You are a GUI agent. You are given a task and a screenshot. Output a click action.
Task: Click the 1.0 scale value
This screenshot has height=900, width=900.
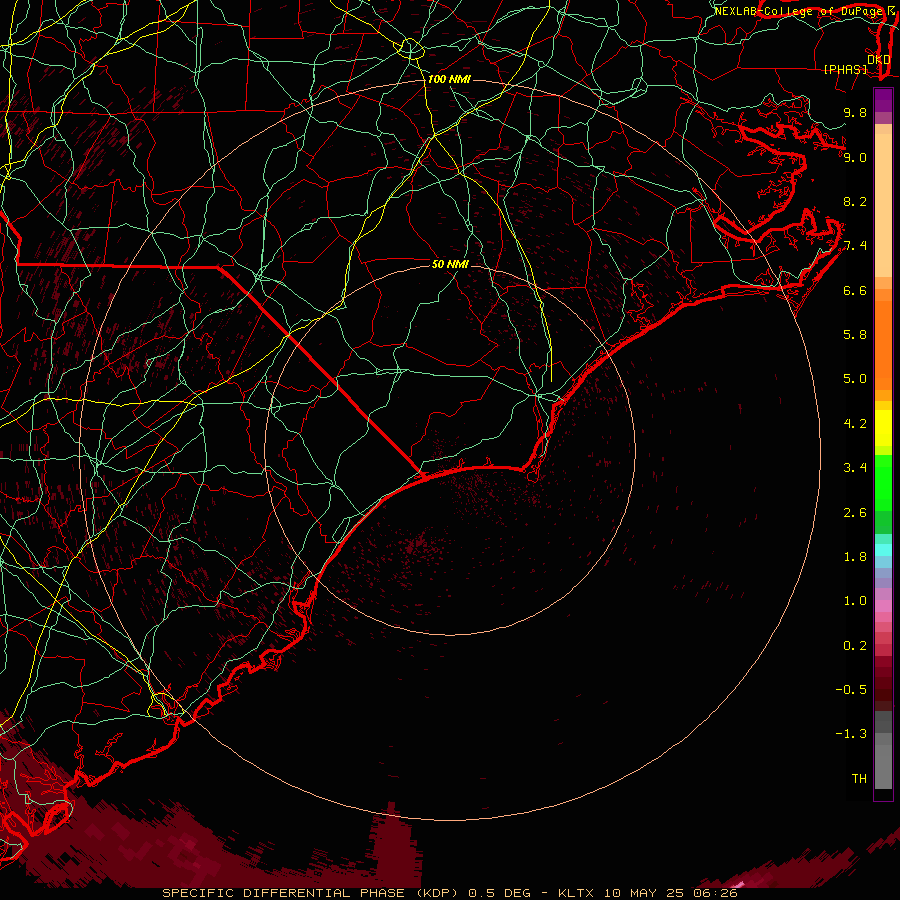point(855,601)
